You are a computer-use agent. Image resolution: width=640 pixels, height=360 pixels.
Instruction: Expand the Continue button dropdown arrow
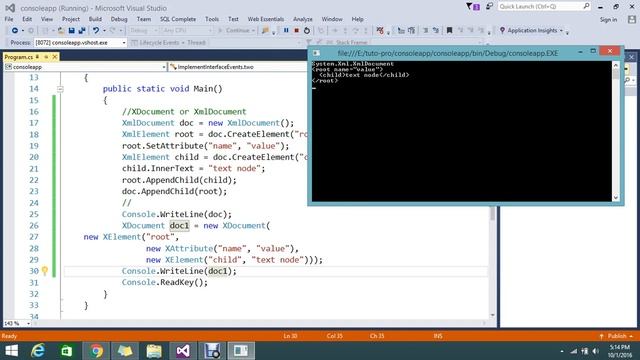(253, 31)
